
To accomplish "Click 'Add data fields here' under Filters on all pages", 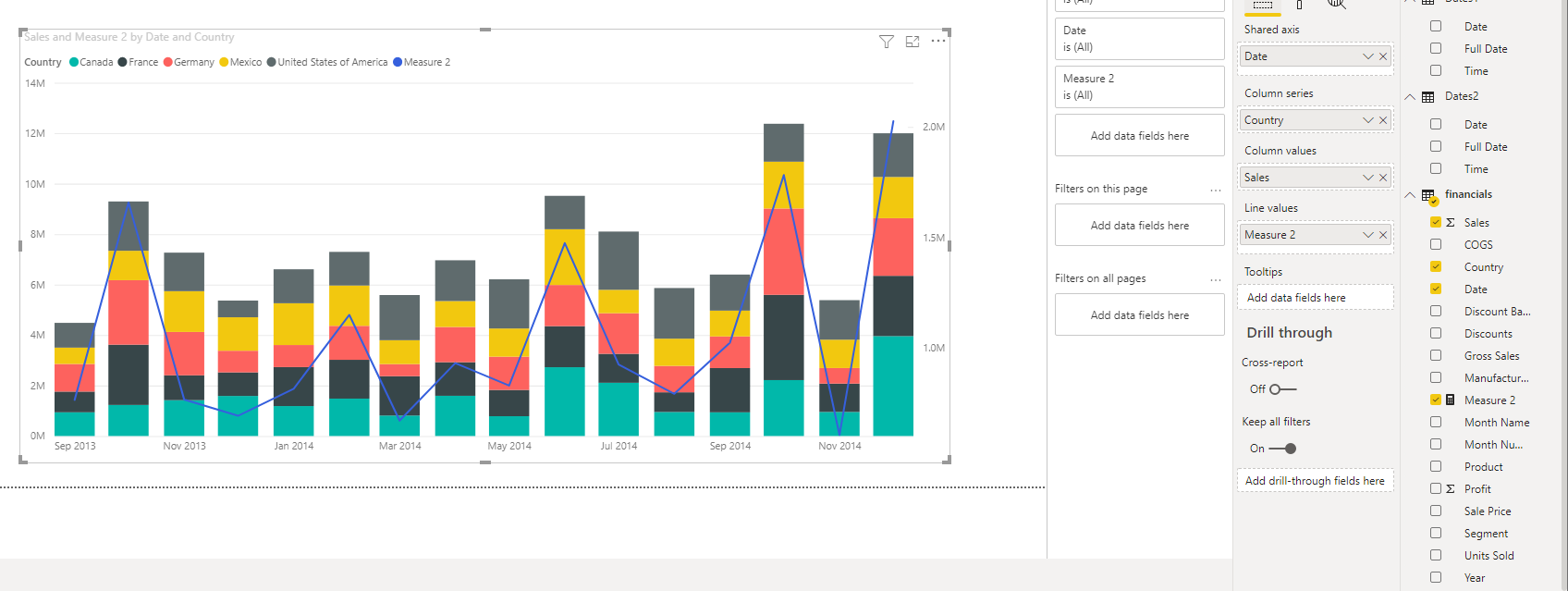I will [x=1140, y=314].
